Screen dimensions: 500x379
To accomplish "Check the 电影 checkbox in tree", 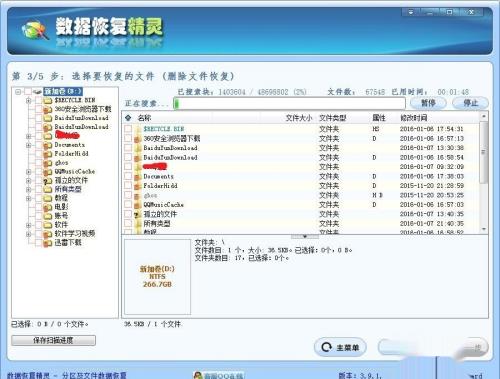I will 39,207.
